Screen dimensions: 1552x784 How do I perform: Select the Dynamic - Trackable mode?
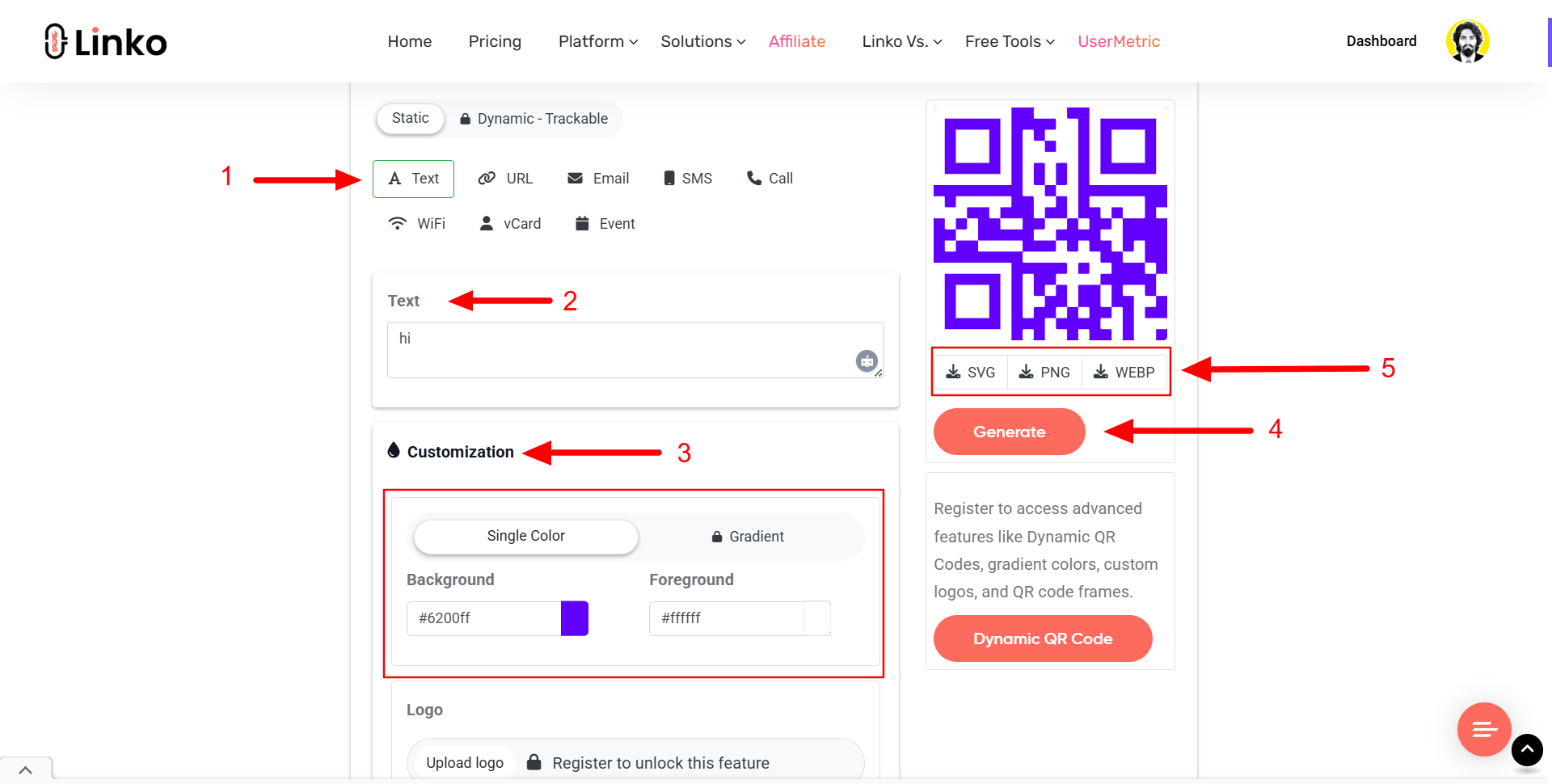533,119
